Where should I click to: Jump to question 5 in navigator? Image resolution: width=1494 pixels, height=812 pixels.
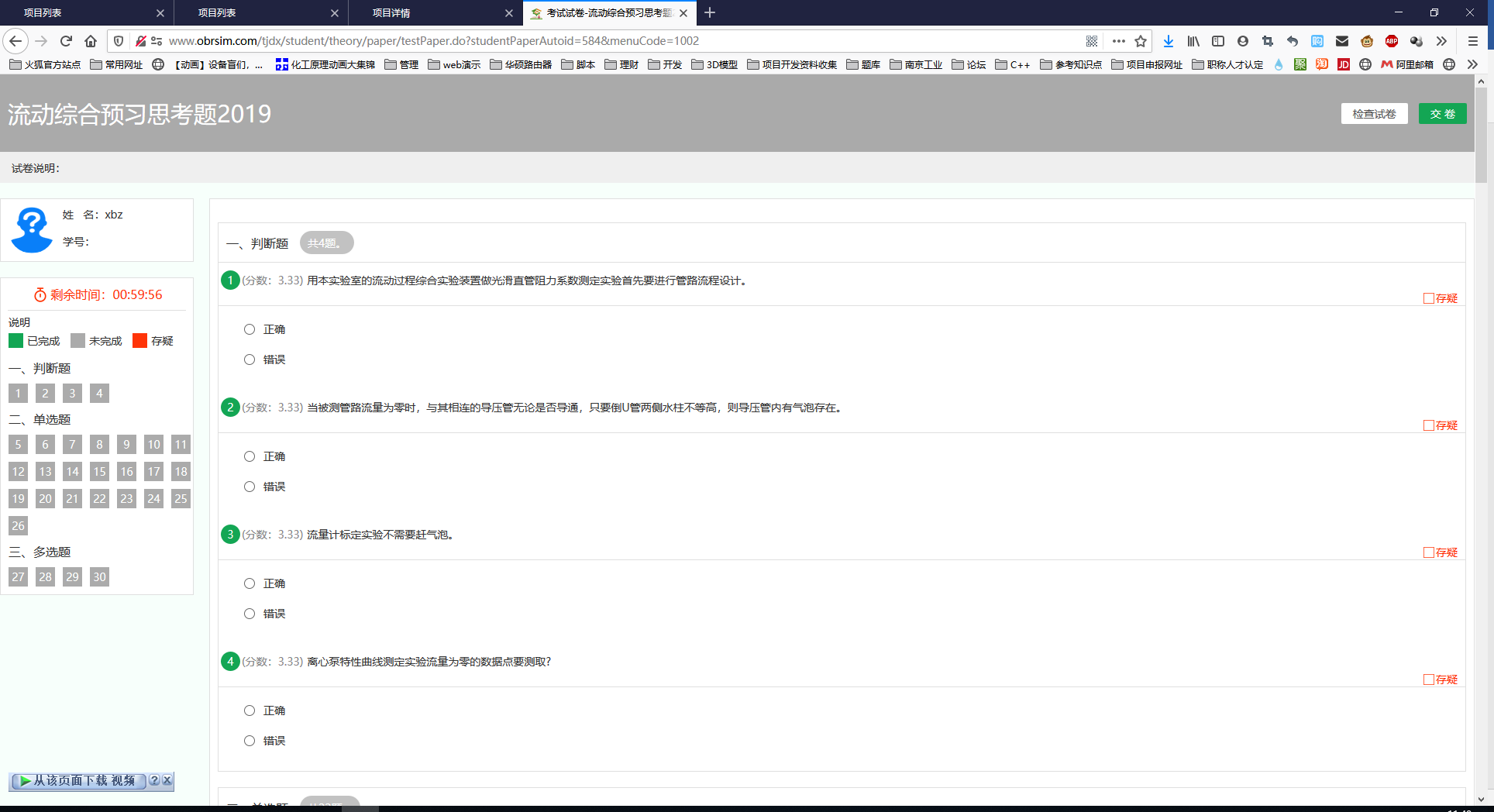[x=19, y=445]
